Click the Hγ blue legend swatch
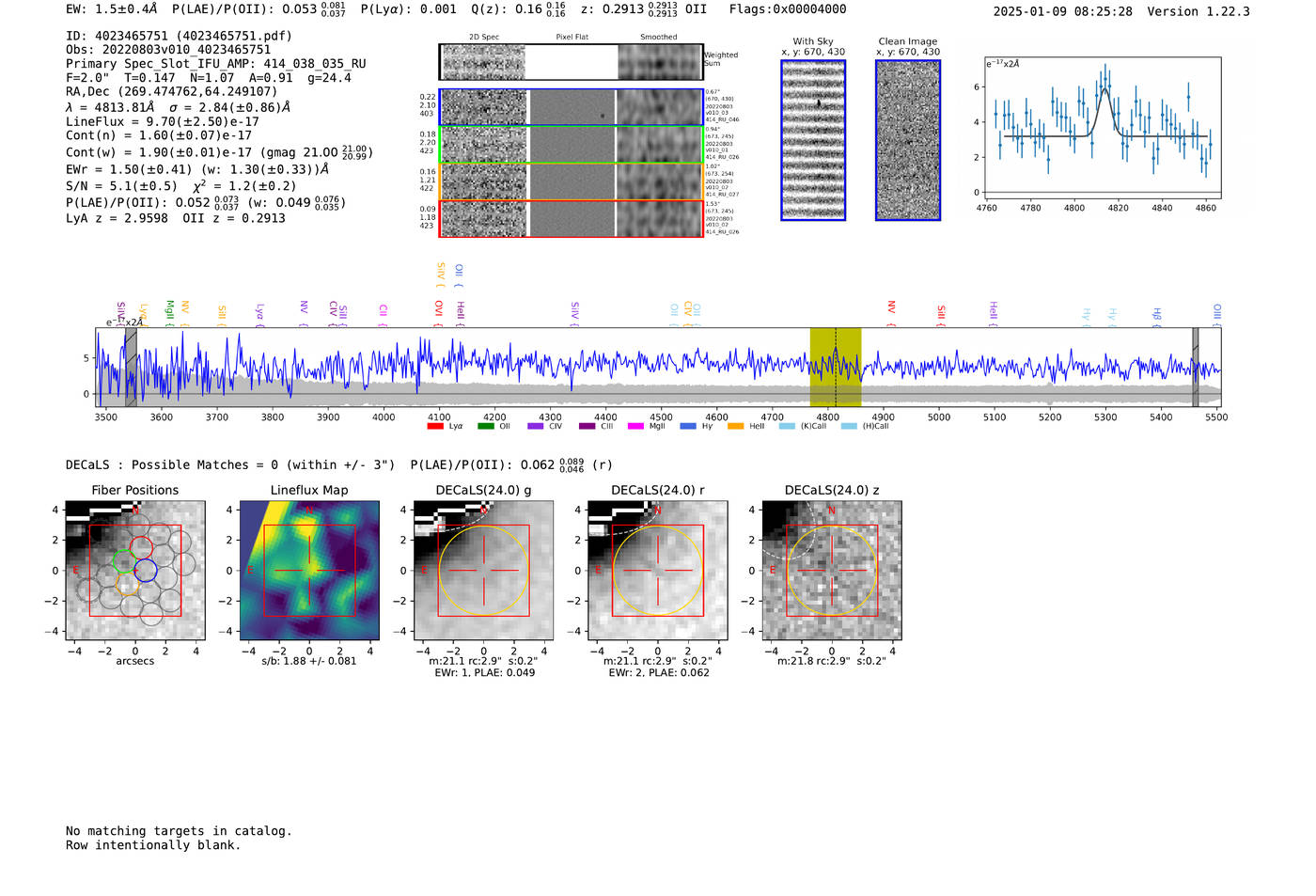This screenshot has width=1316, height=896. click(688, 426)
